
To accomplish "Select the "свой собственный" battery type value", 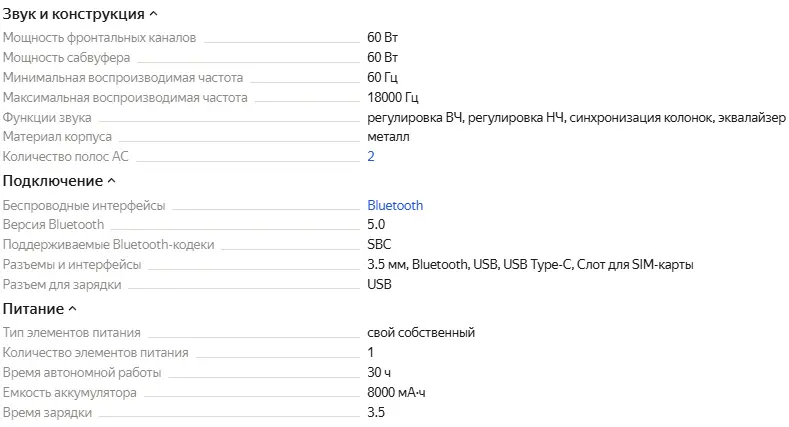I will tap(421, 333).
